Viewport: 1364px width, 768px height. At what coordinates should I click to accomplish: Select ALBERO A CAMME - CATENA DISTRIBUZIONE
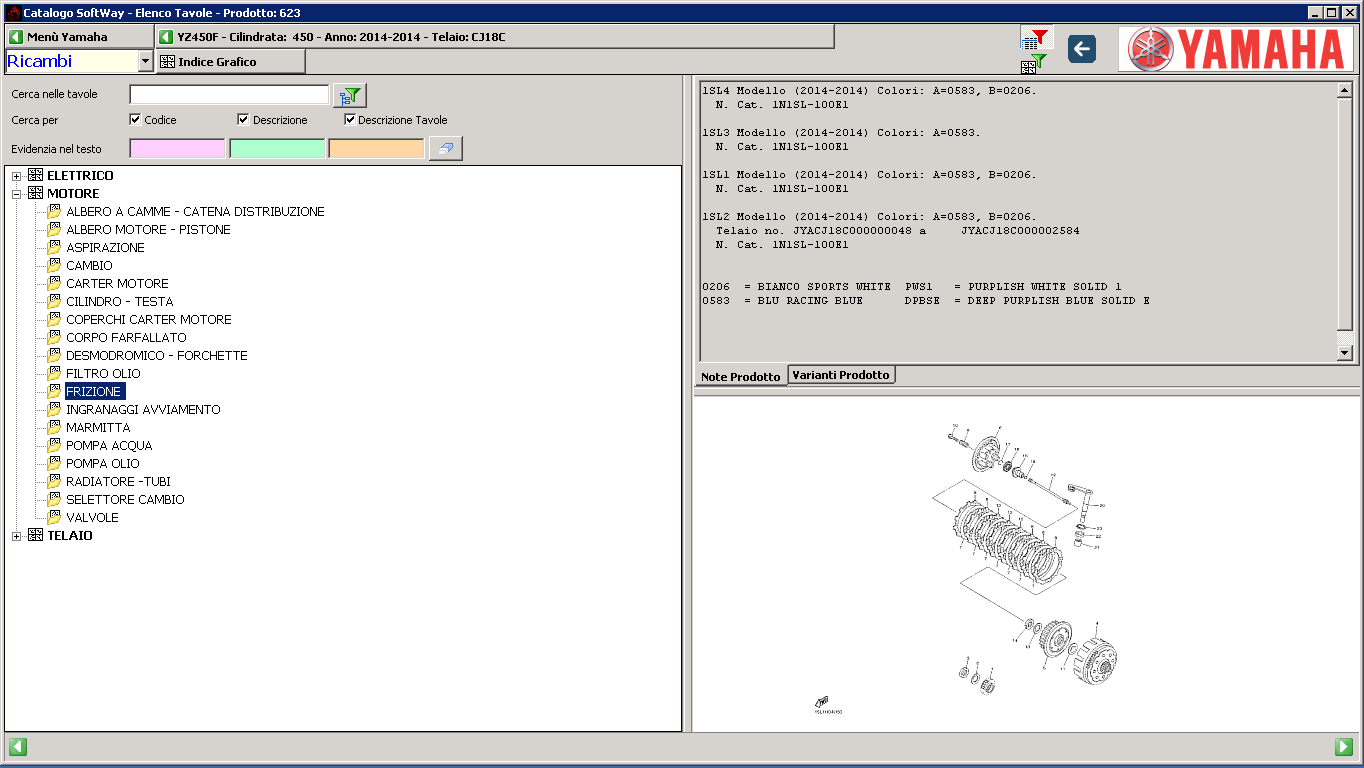coord(195,211)
